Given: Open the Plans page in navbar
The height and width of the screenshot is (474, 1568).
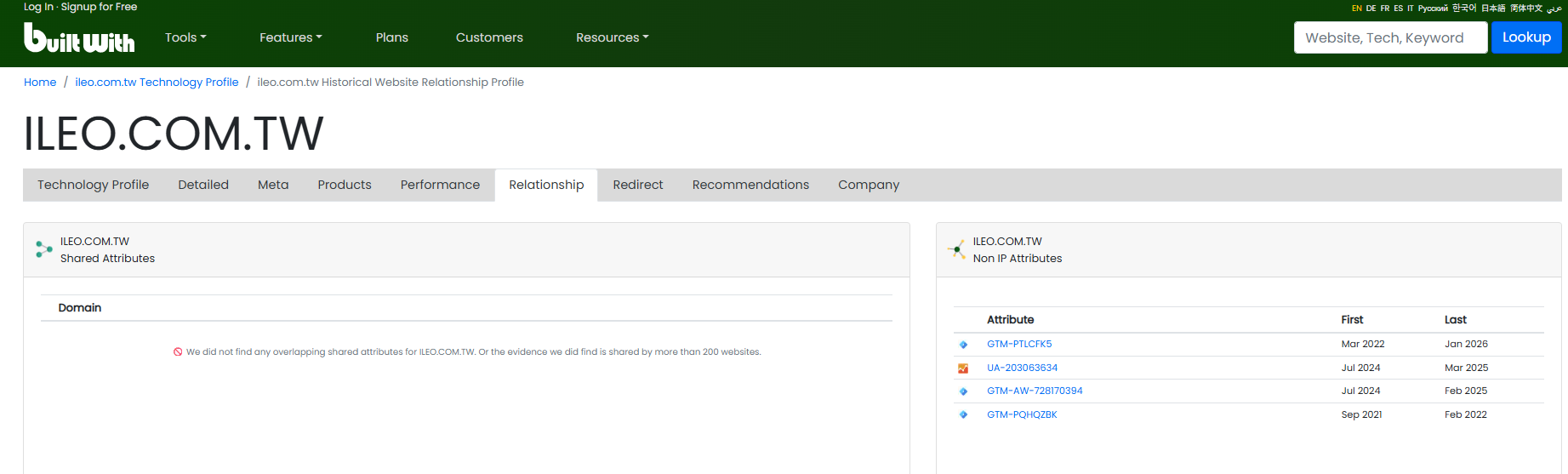Looking at the screenshot, I should pyautogui.click(x=391, y=37).
